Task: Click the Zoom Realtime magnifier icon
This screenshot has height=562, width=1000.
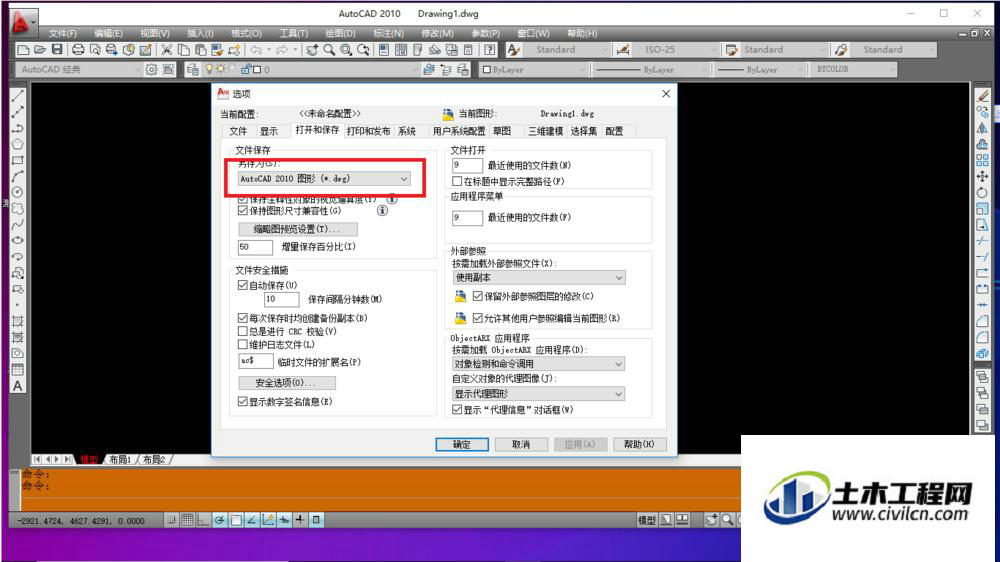Action: click(329, 50)
